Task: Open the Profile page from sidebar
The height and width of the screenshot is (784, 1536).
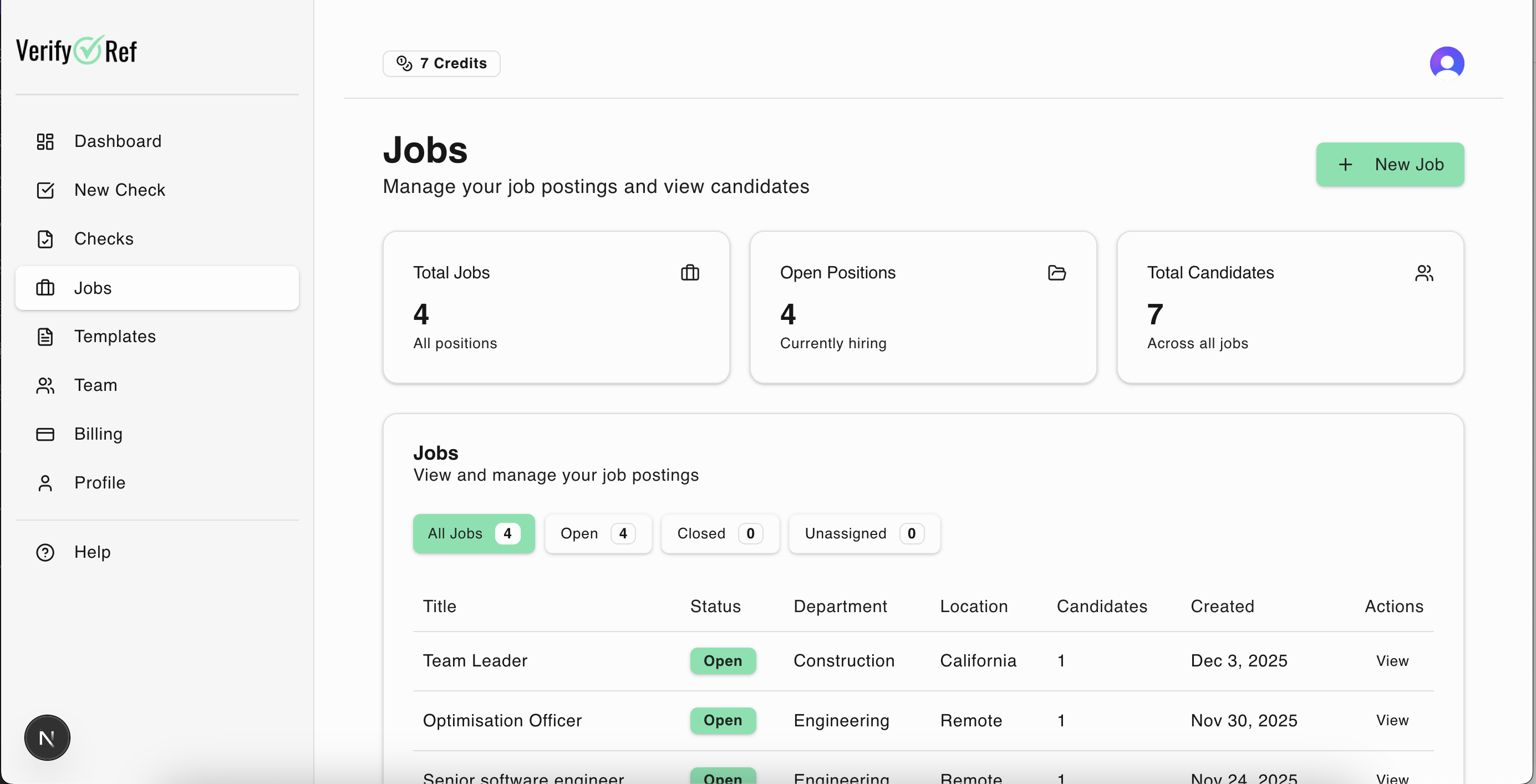Action: point(99,482)
